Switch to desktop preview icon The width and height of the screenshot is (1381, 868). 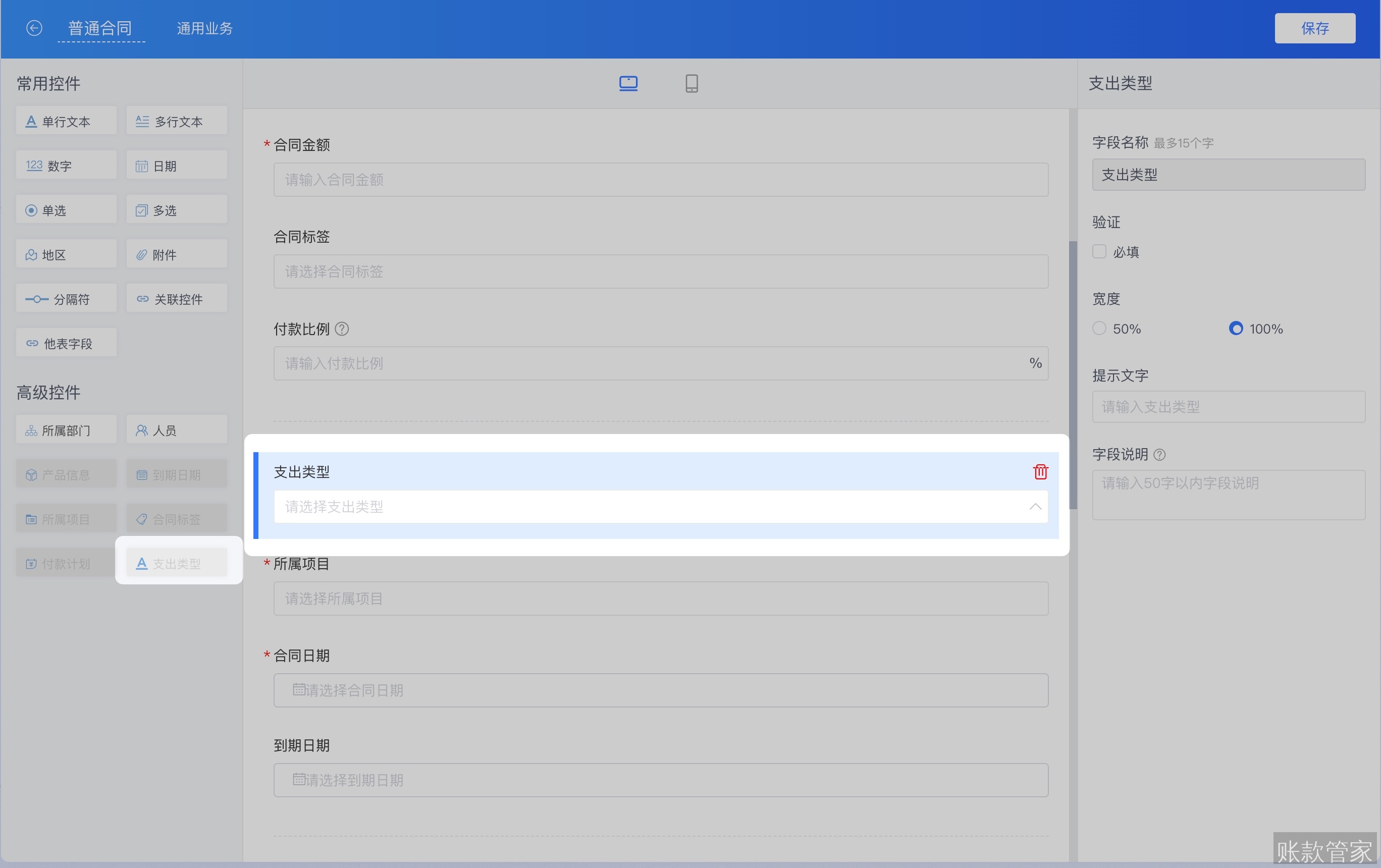[x=628, y=84]
